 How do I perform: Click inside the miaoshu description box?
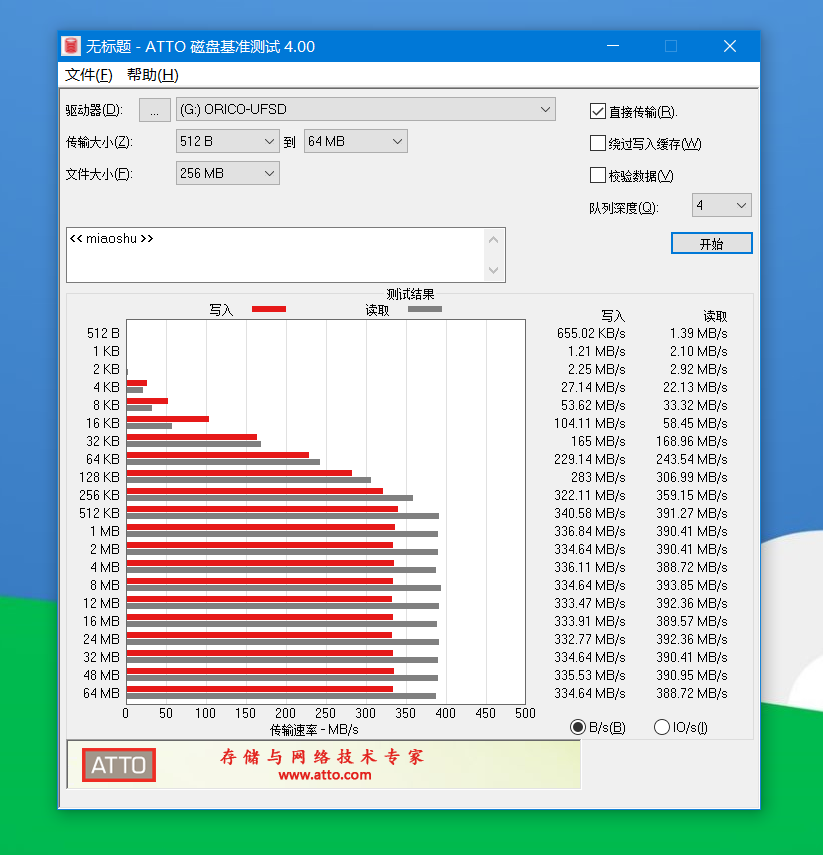(x=275, y=255)
